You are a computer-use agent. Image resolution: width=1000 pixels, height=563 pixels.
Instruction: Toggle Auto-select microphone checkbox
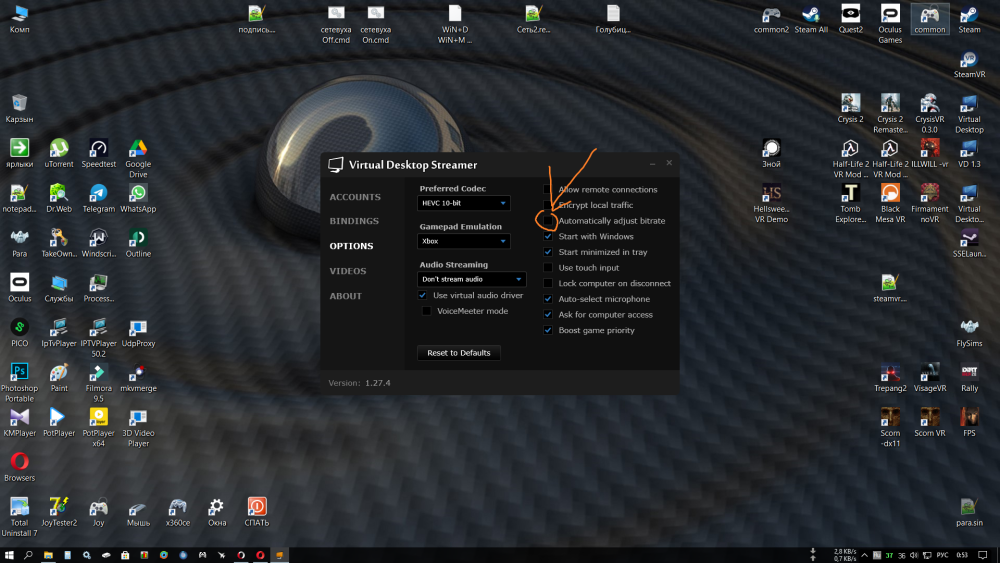pyautogui.click(x=548, y=298)
